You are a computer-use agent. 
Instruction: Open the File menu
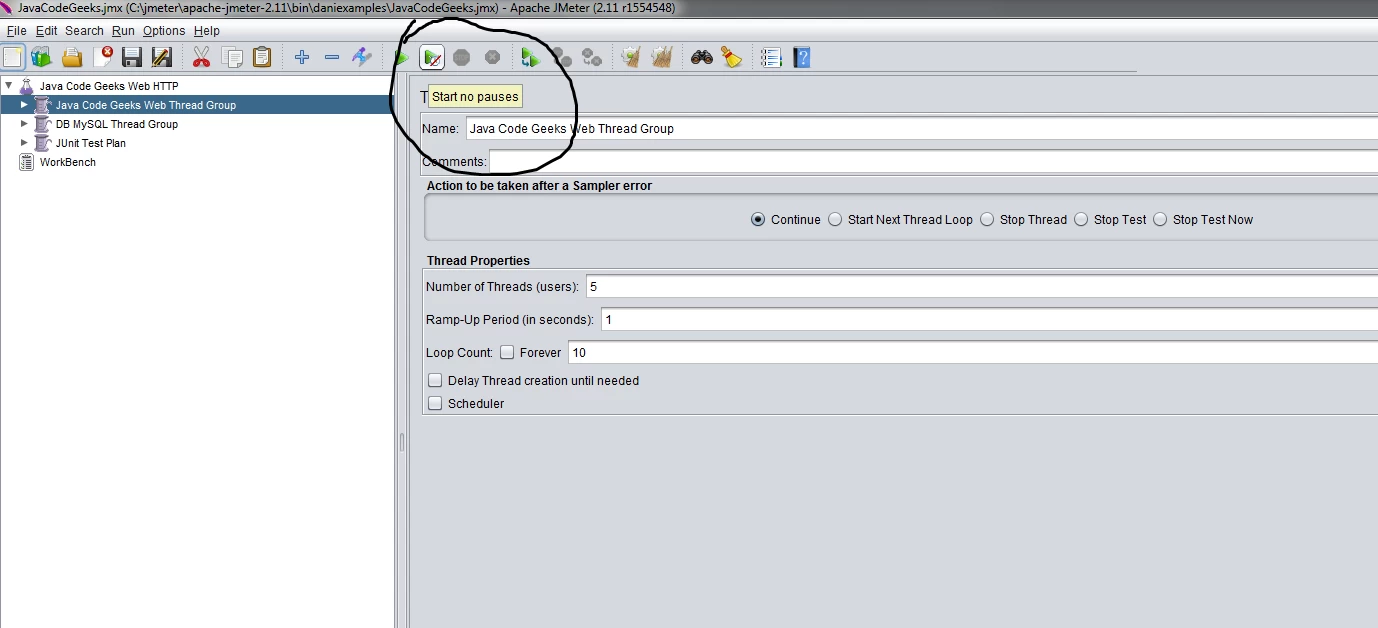coord(16,31)
